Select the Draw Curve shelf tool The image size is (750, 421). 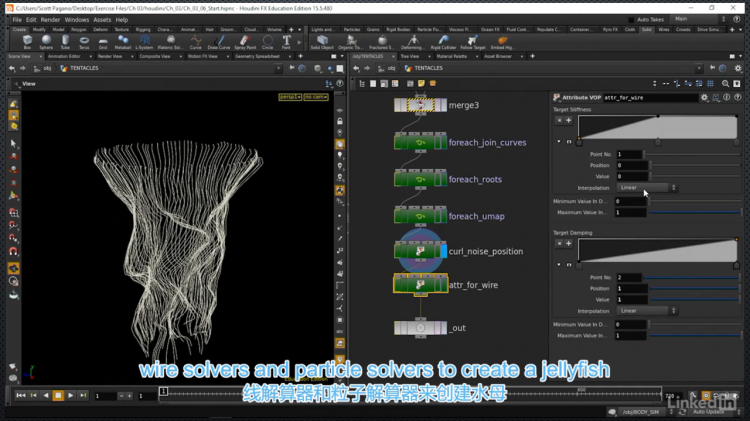point(219,42)
